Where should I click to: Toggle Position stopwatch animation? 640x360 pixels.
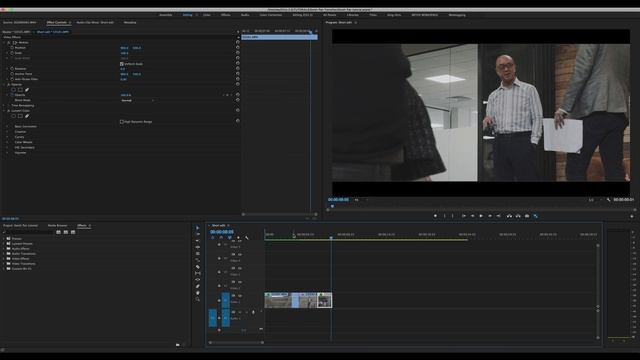[x=12, y=48]
